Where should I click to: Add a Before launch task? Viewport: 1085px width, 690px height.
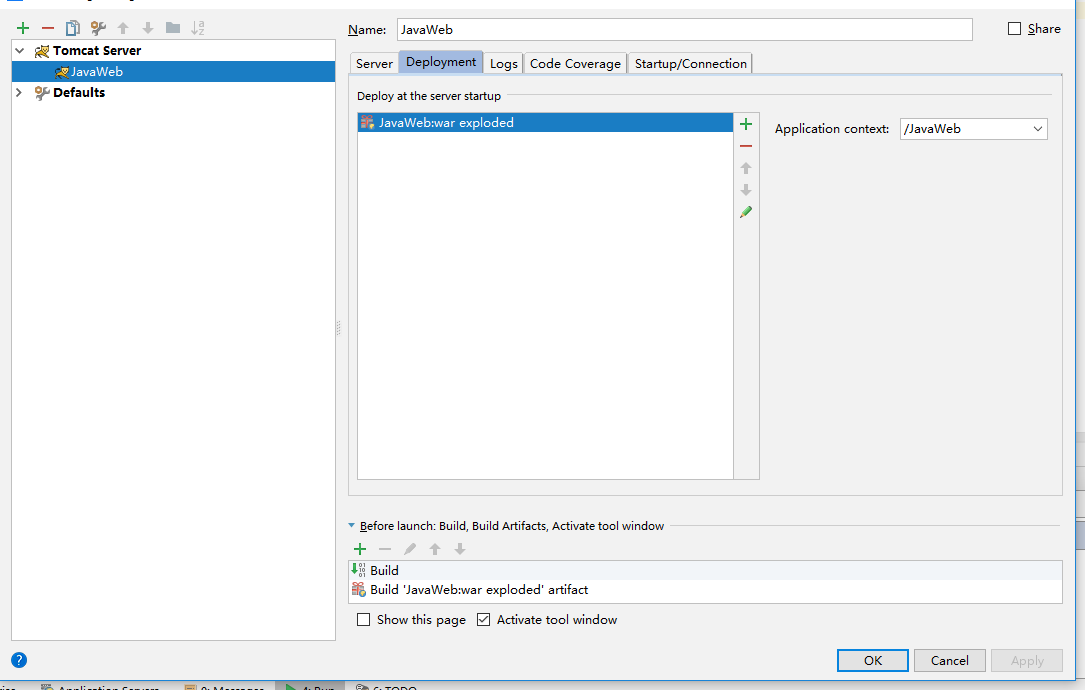click(360, 549)
